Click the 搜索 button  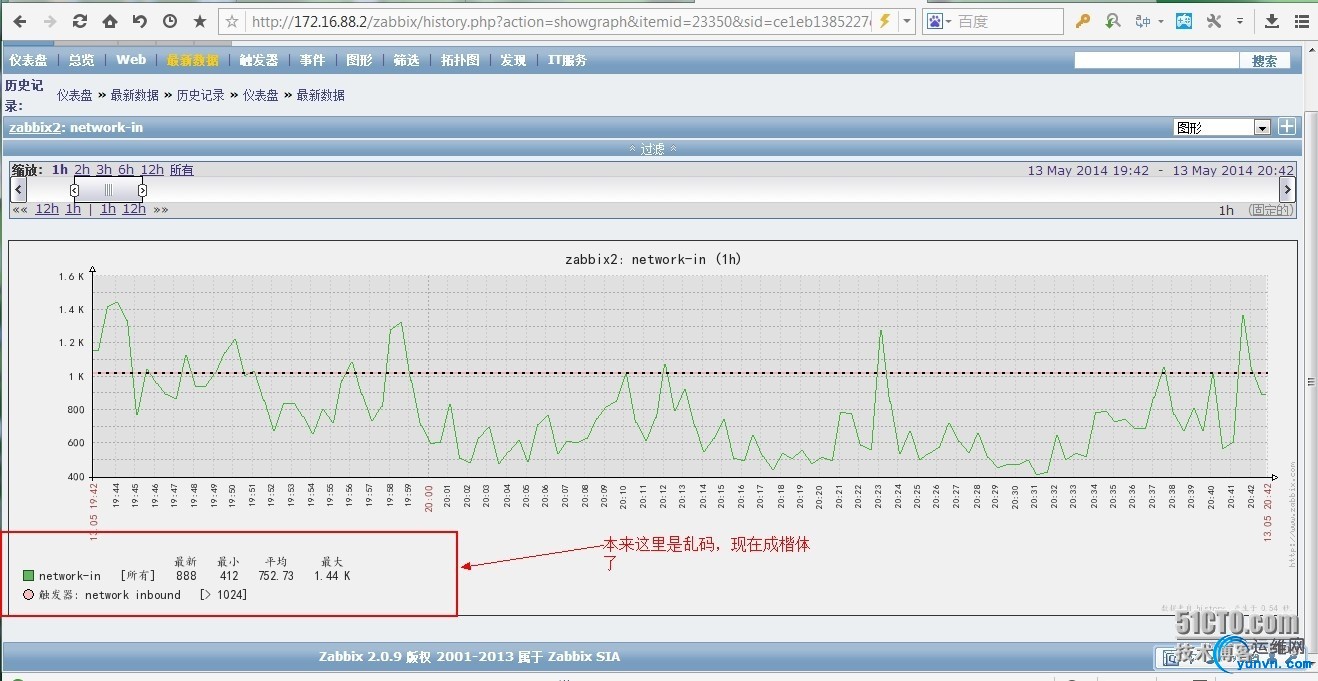pos(1265,61)
